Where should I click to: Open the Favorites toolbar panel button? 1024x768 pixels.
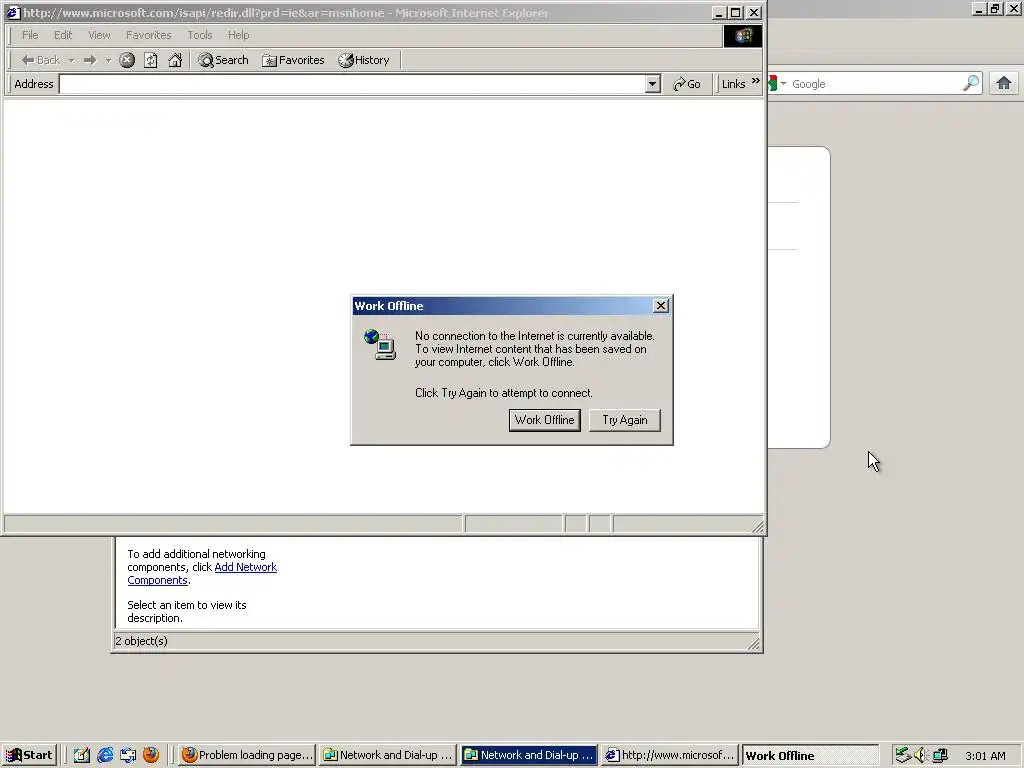tap(293, 60)
